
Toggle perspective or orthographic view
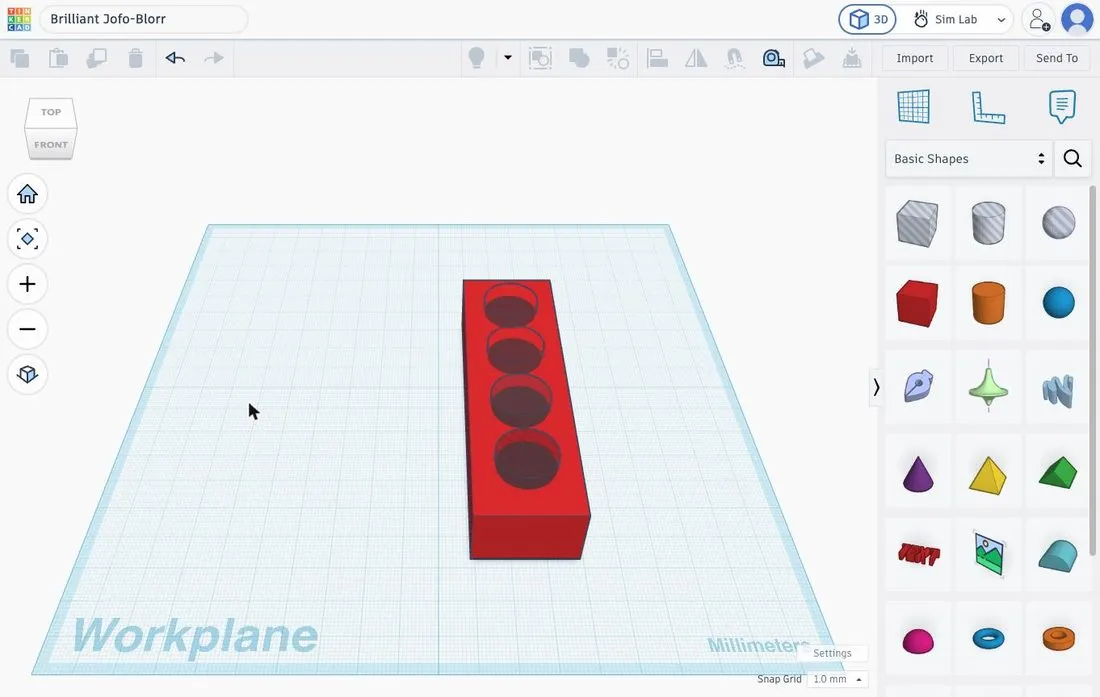point(27,374)
